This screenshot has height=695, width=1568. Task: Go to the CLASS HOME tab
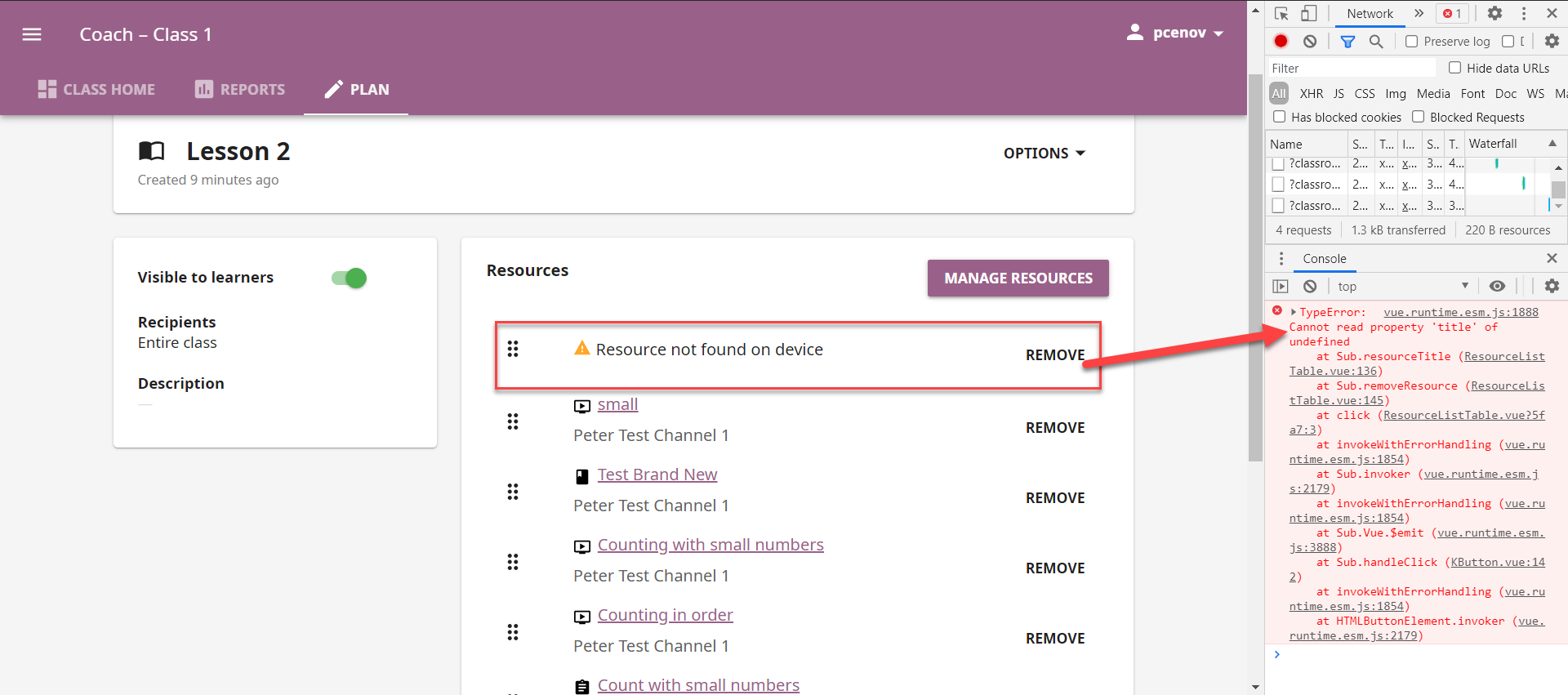(x=96, y=89)
